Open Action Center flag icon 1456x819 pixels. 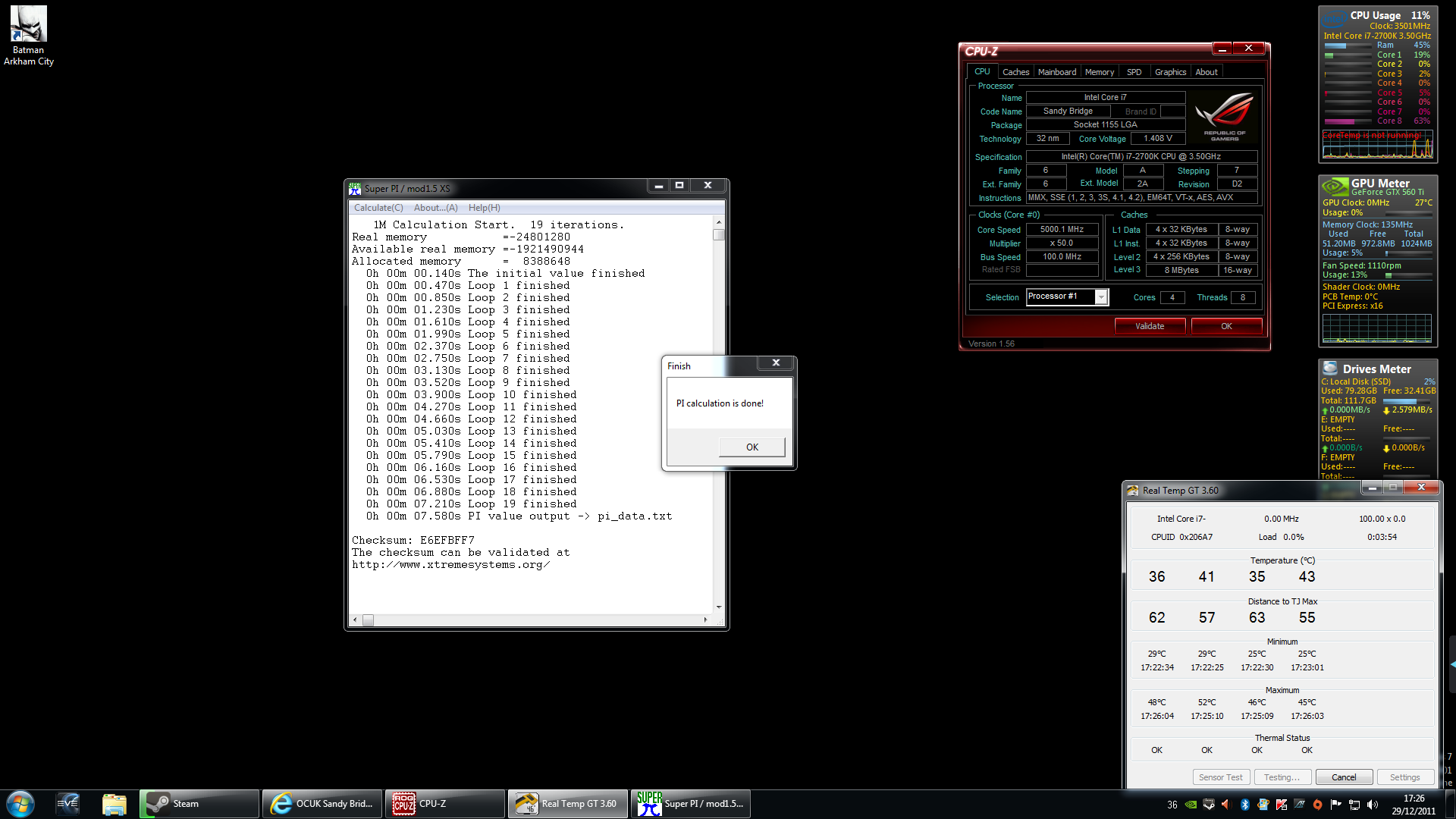[1335, 805]
